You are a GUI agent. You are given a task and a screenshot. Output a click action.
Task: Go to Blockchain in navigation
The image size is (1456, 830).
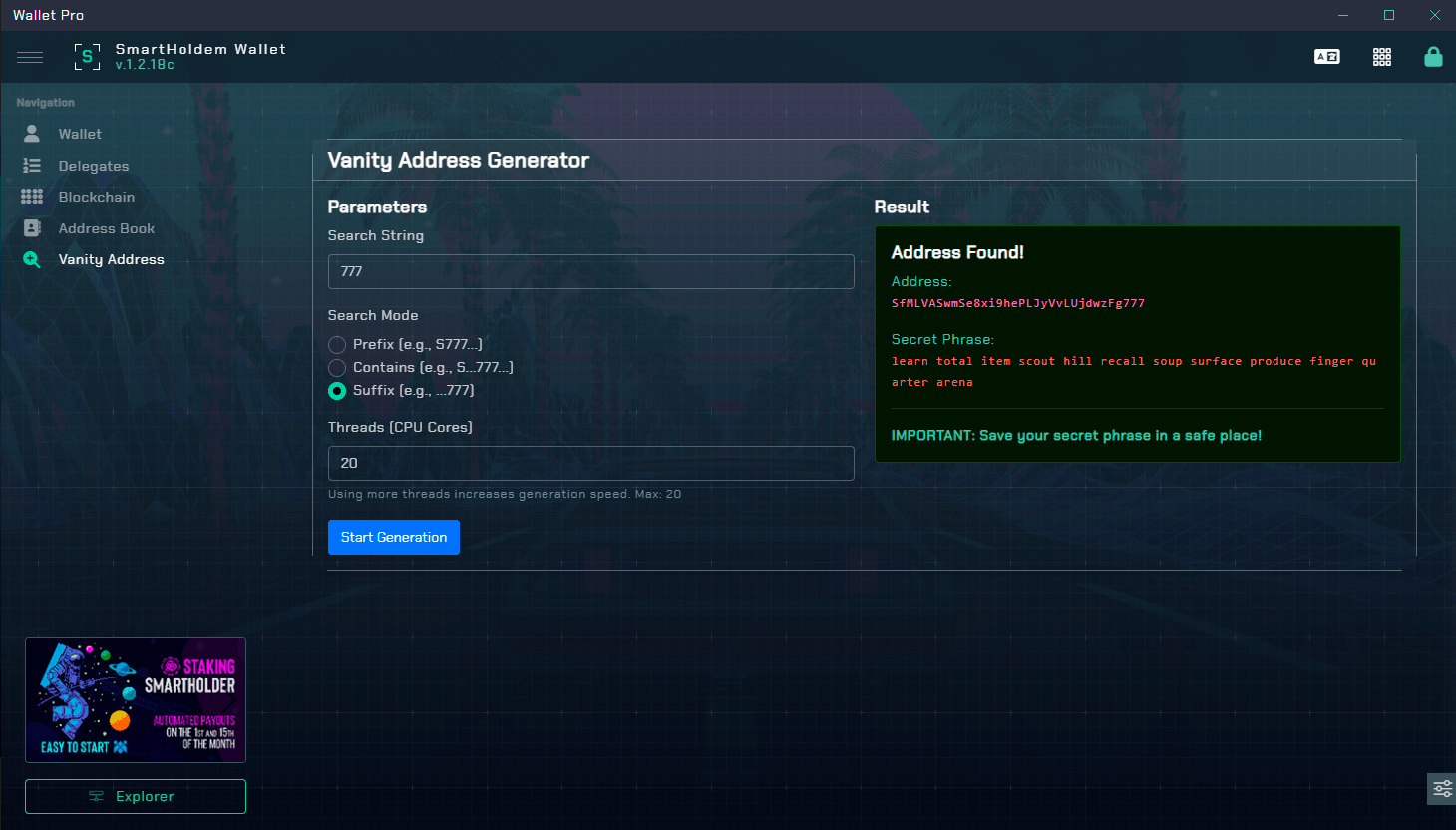coord(96,197)
